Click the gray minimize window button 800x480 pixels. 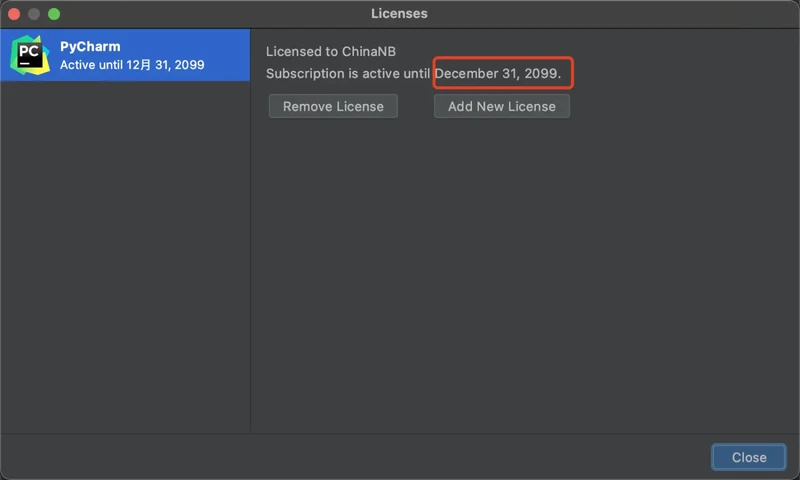[x=34, y=14]
